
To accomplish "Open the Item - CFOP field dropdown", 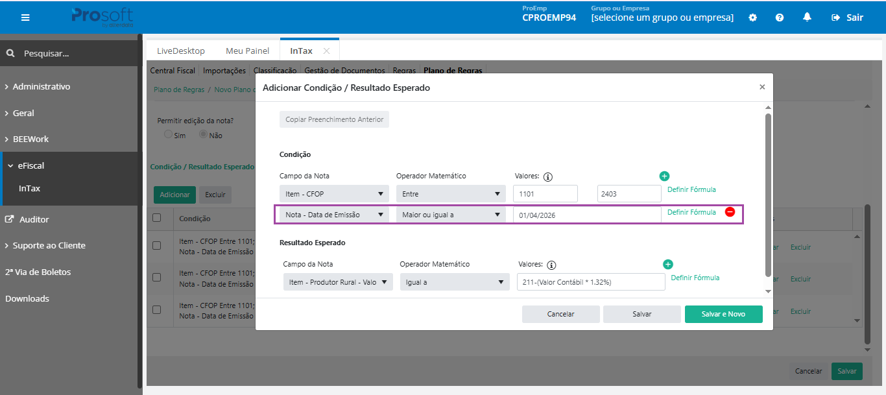I will click(x=334, y=194).
